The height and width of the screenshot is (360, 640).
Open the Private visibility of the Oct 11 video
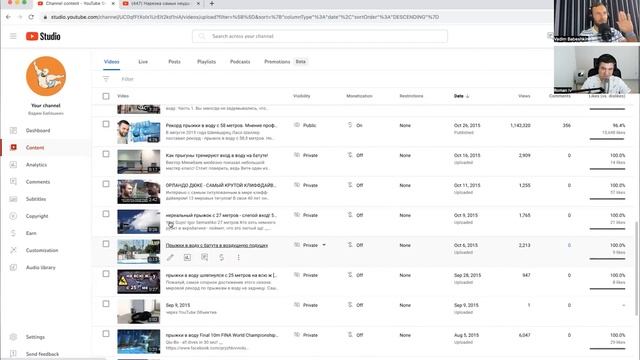click(x=306, y=185)
